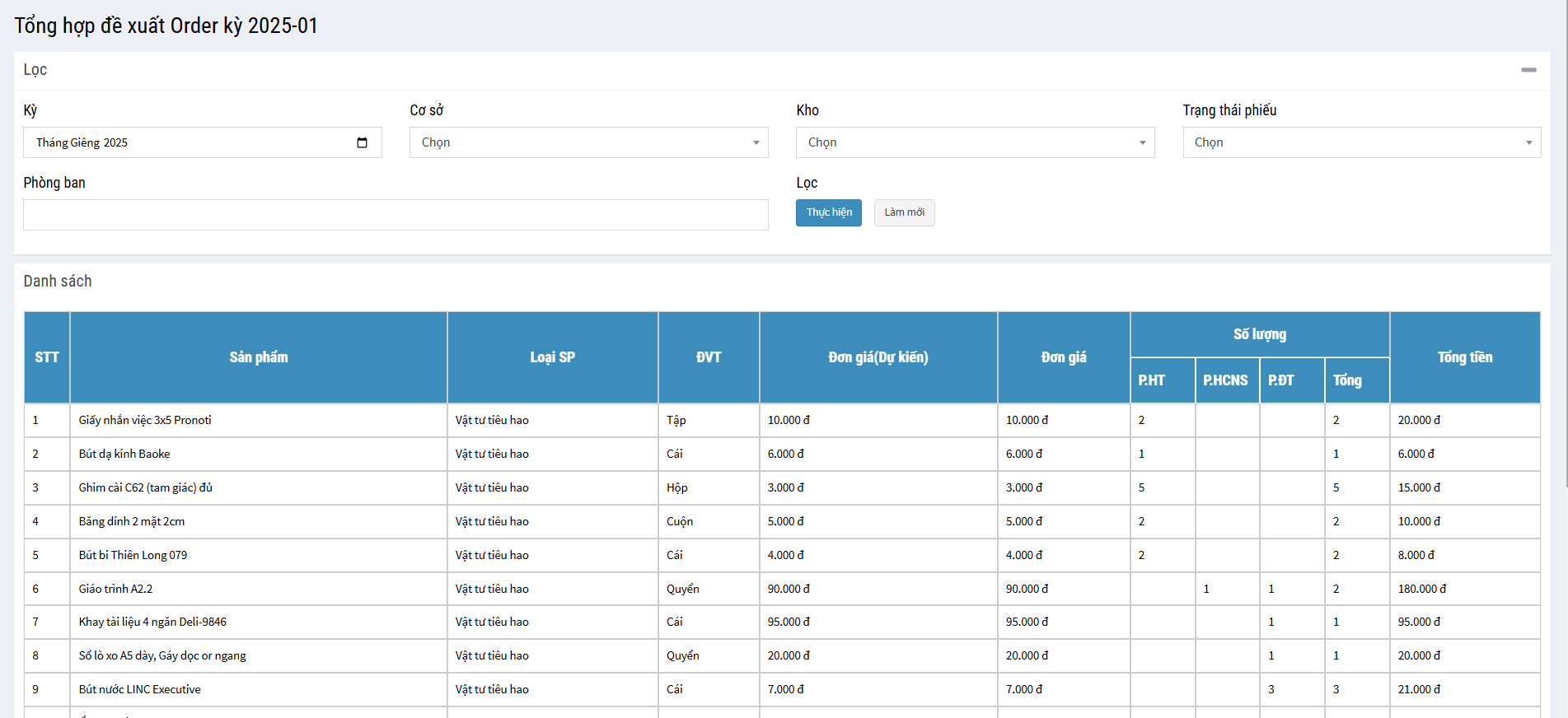This screenshot has height=718, width=1568.
Task: Click the Khay tài liệu 4 ngăn Deli-9846 cell
Action: [x=152, y=622]
